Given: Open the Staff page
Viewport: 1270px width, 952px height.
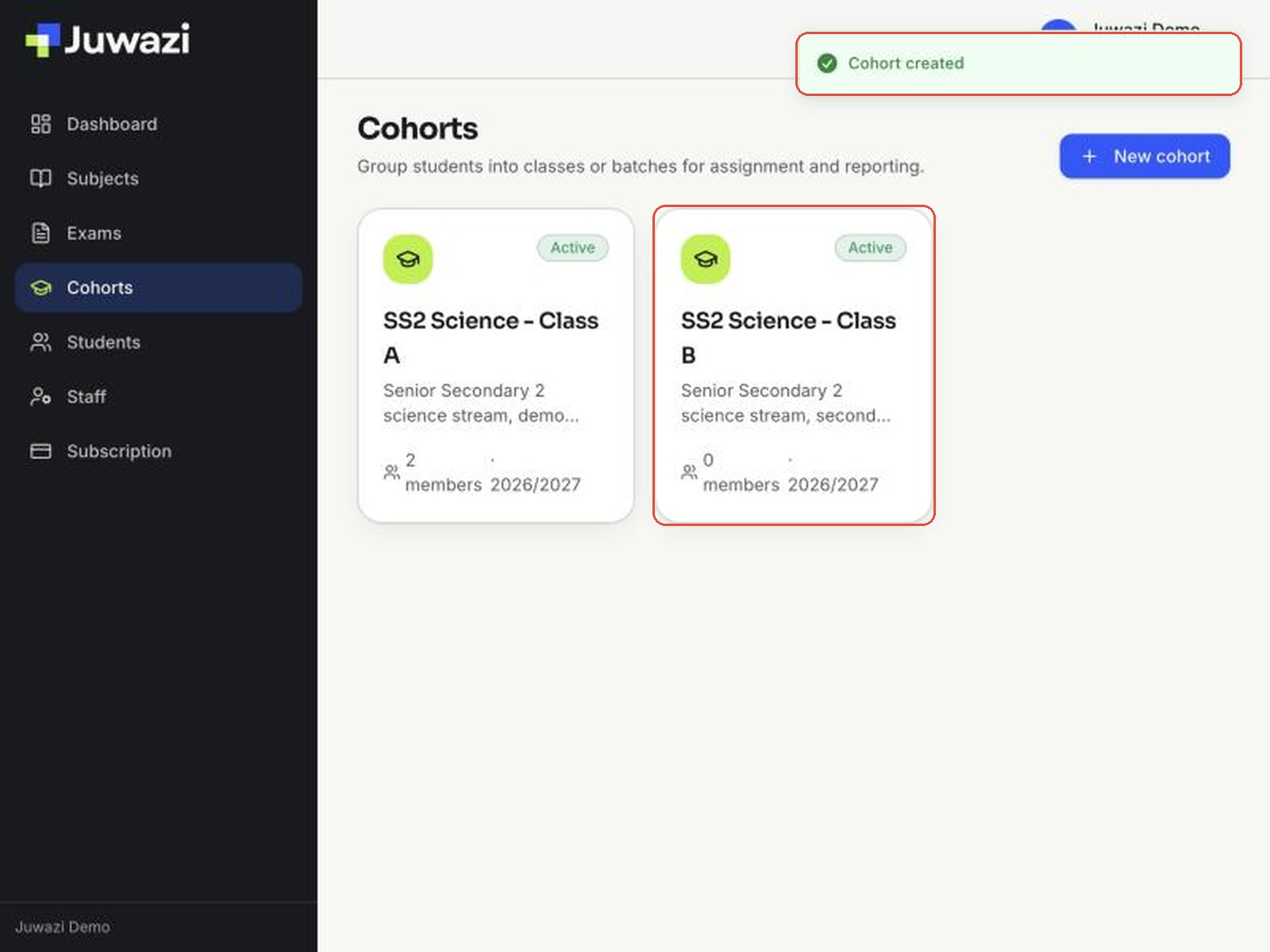Looking at the screenshot, I should pos(159,397).
